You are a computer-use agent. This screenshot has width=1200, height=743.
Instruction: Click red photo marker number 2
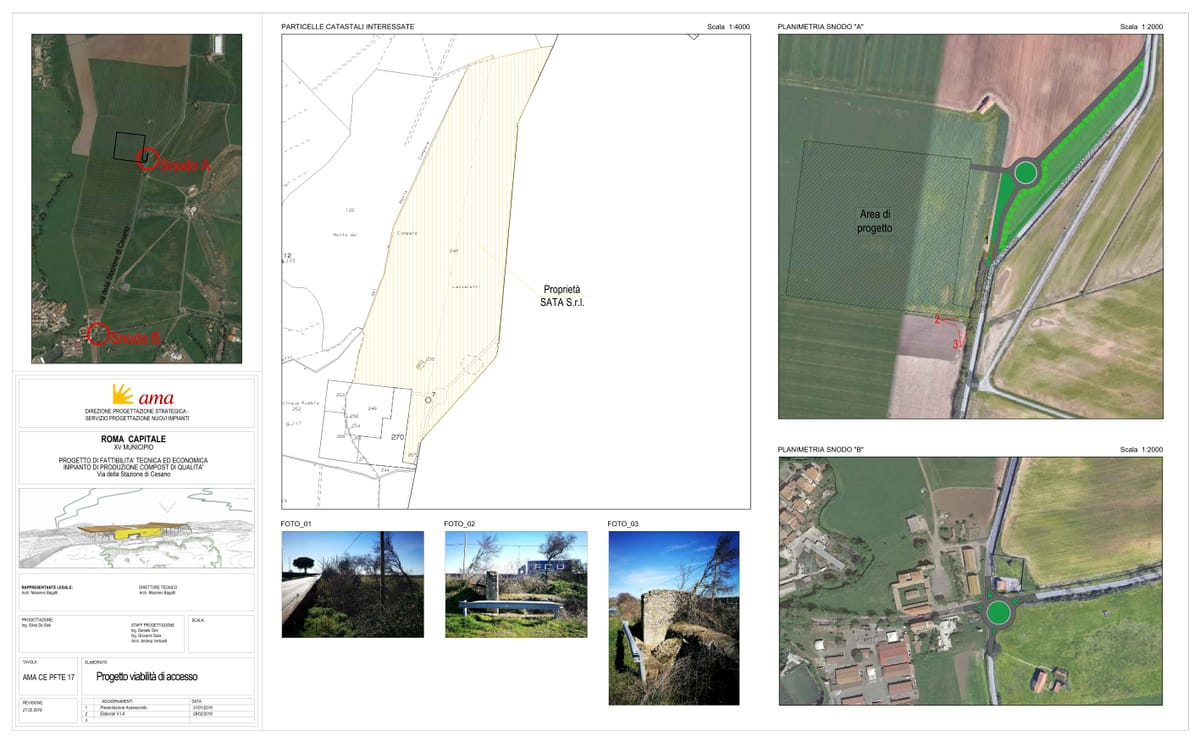click(x=937, y=320)
